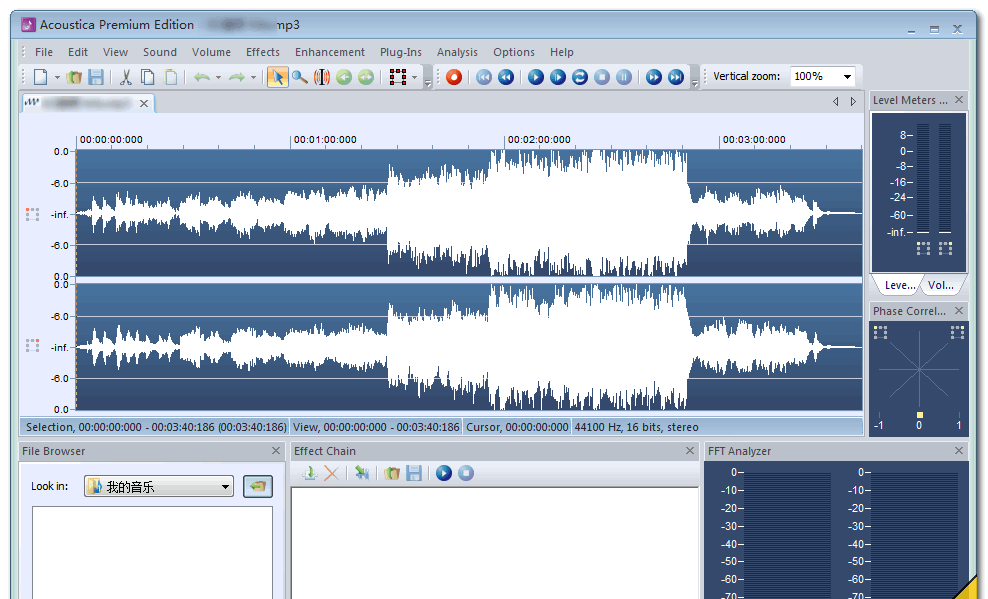Screen dimensions: 988x599
Task: Select the magnifier zoom tool
Action: pos(300,77)
